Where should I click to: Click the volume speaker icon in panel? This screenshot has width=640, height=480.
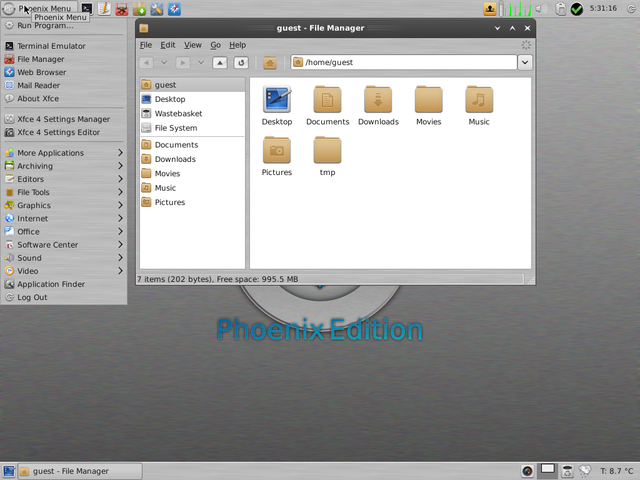point(541,9)
